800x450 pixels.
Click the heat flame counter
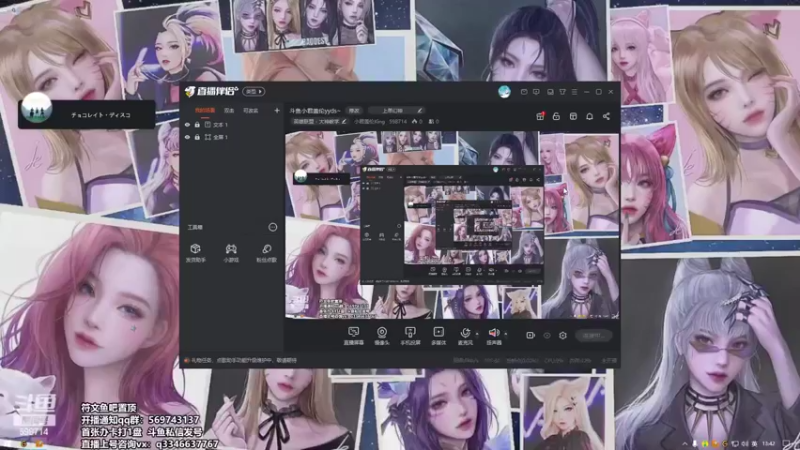(x=417, y=121)
